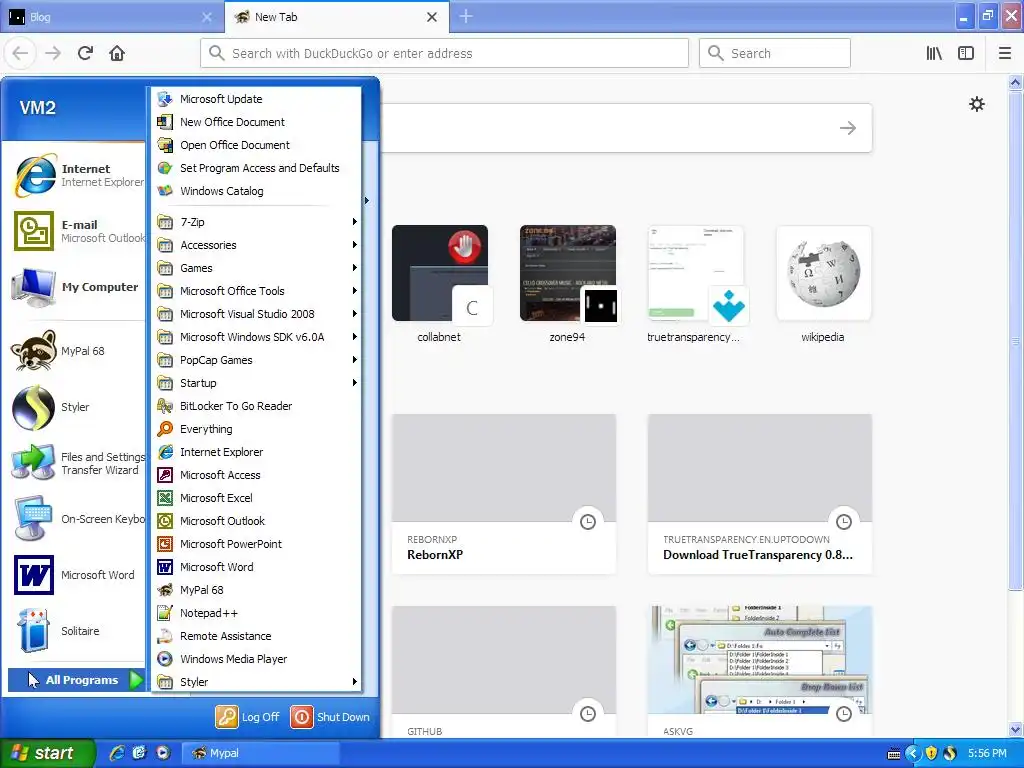Launch Microsoft Access
The image size is (1024, 768).
coord(257,475)
